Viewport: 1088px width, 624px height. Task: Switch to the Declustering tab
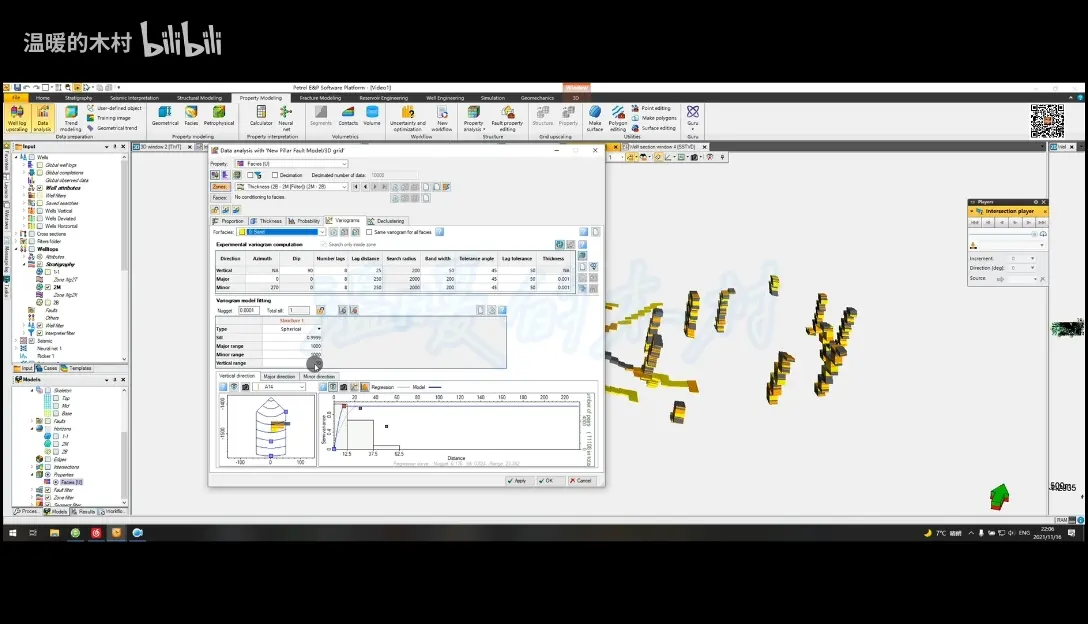pos(386,221)
